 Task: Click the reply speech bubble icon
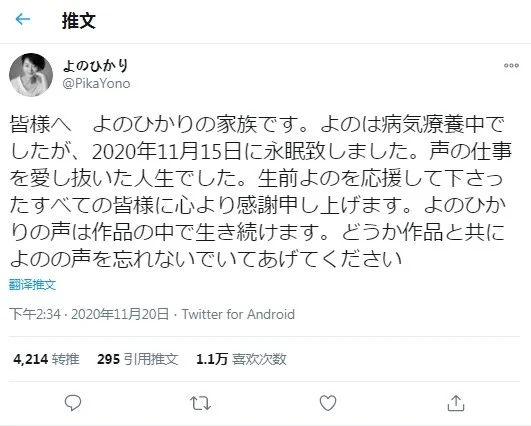[x=73, y=403]
